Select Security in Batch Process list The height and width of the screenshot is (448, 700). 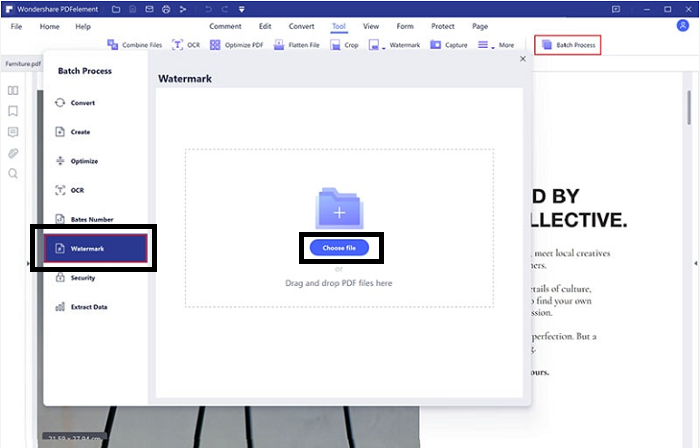(96, 278)
